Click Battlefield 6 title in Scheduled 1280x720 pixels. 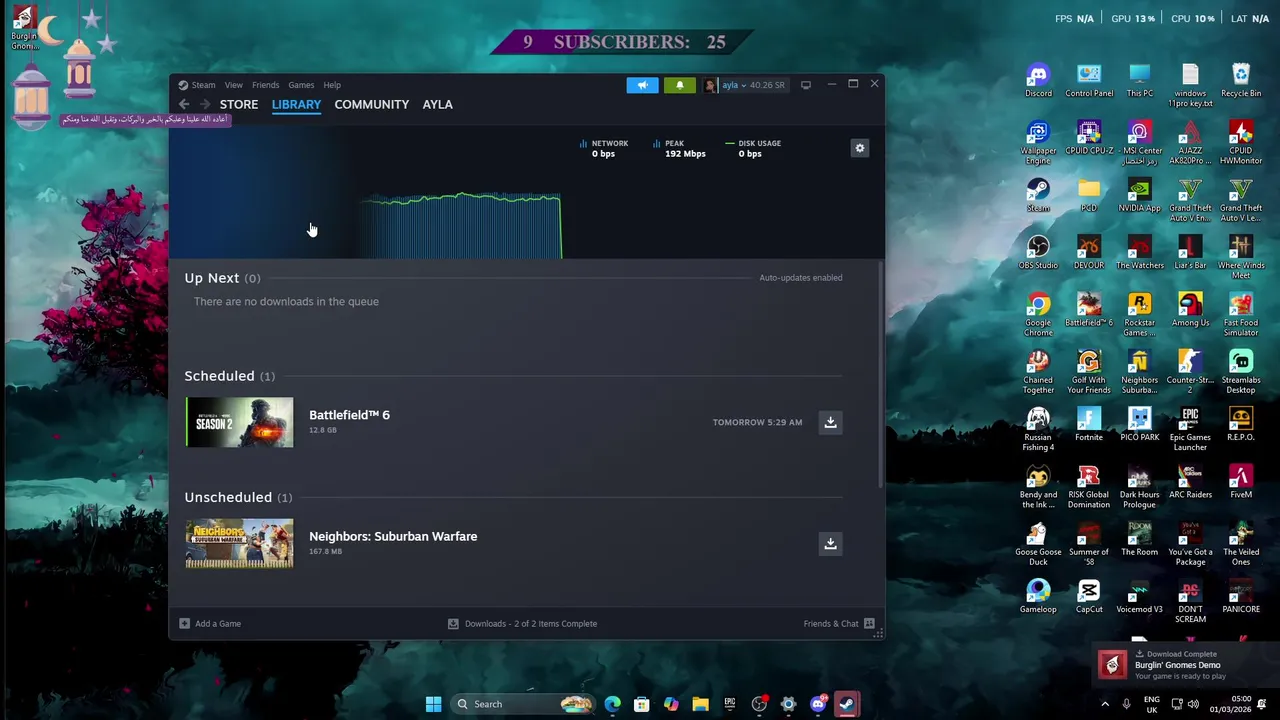pyautogui.click(x=349, y=415)
